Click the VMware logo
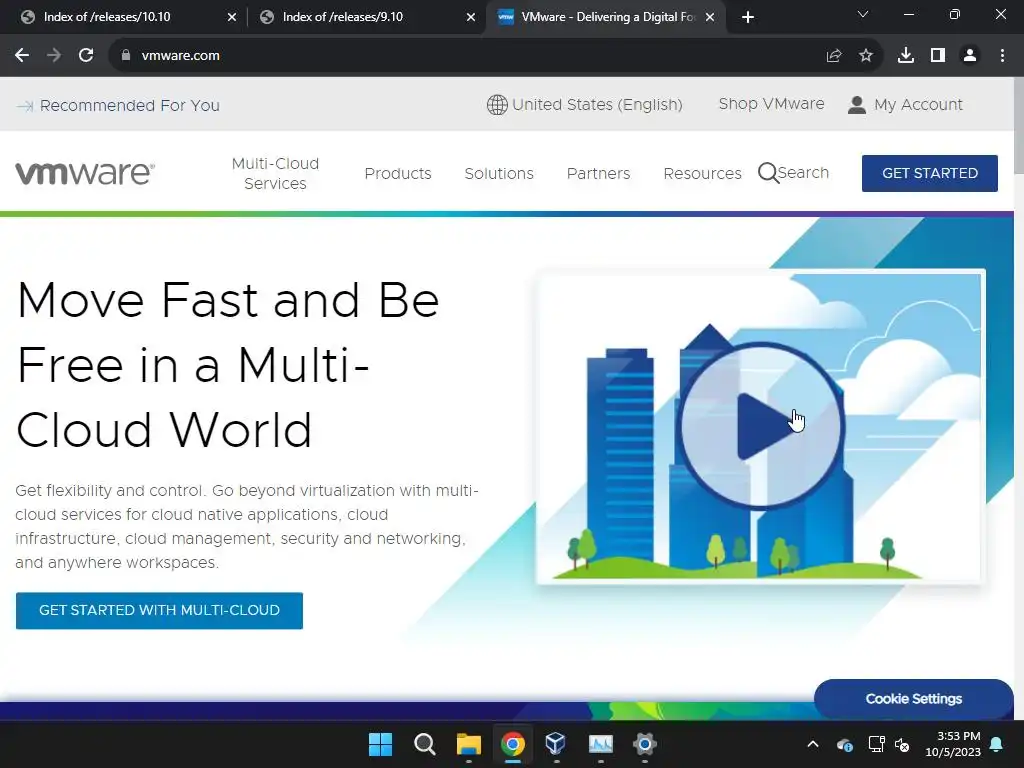Image resolution: width=1024 pixels, height=768 pixels. point(85,173)
